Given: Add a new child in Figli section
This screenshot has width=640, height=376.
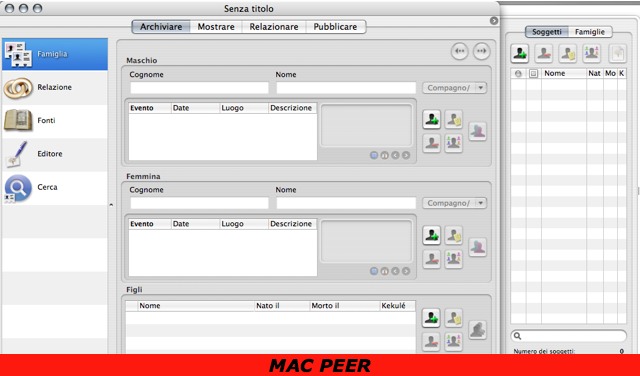Looking at the screenshot, I should (431, 318).
